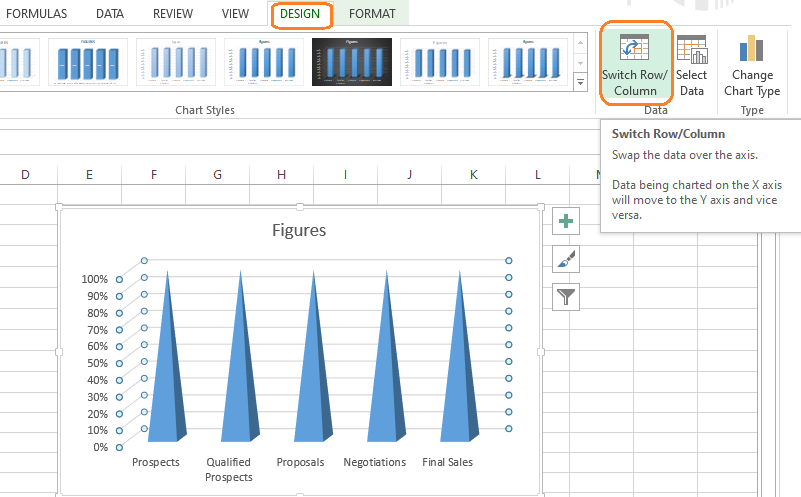Choose the chart style titled FIGURES in caps
Viewport: 801px width, 497px height.
coord(88,63)
